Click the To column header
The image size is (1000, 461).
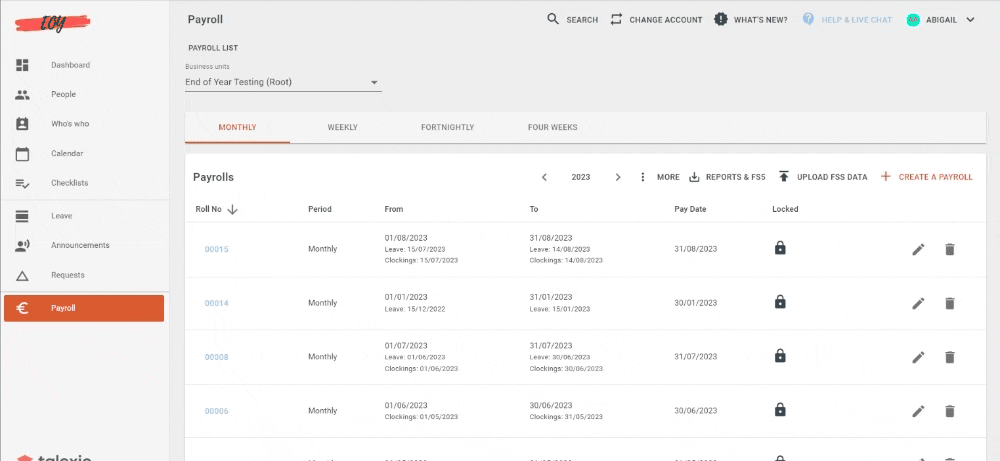pyautogui.click(x=534, y=209)
